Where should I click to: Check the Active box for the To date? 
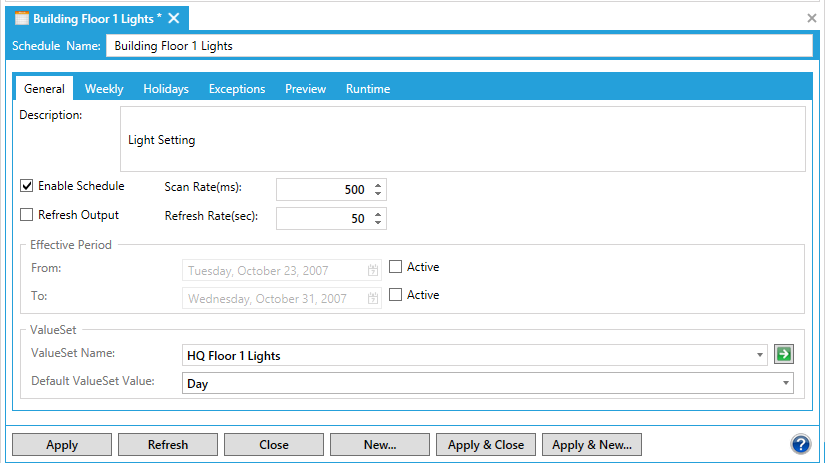point(396,295)
